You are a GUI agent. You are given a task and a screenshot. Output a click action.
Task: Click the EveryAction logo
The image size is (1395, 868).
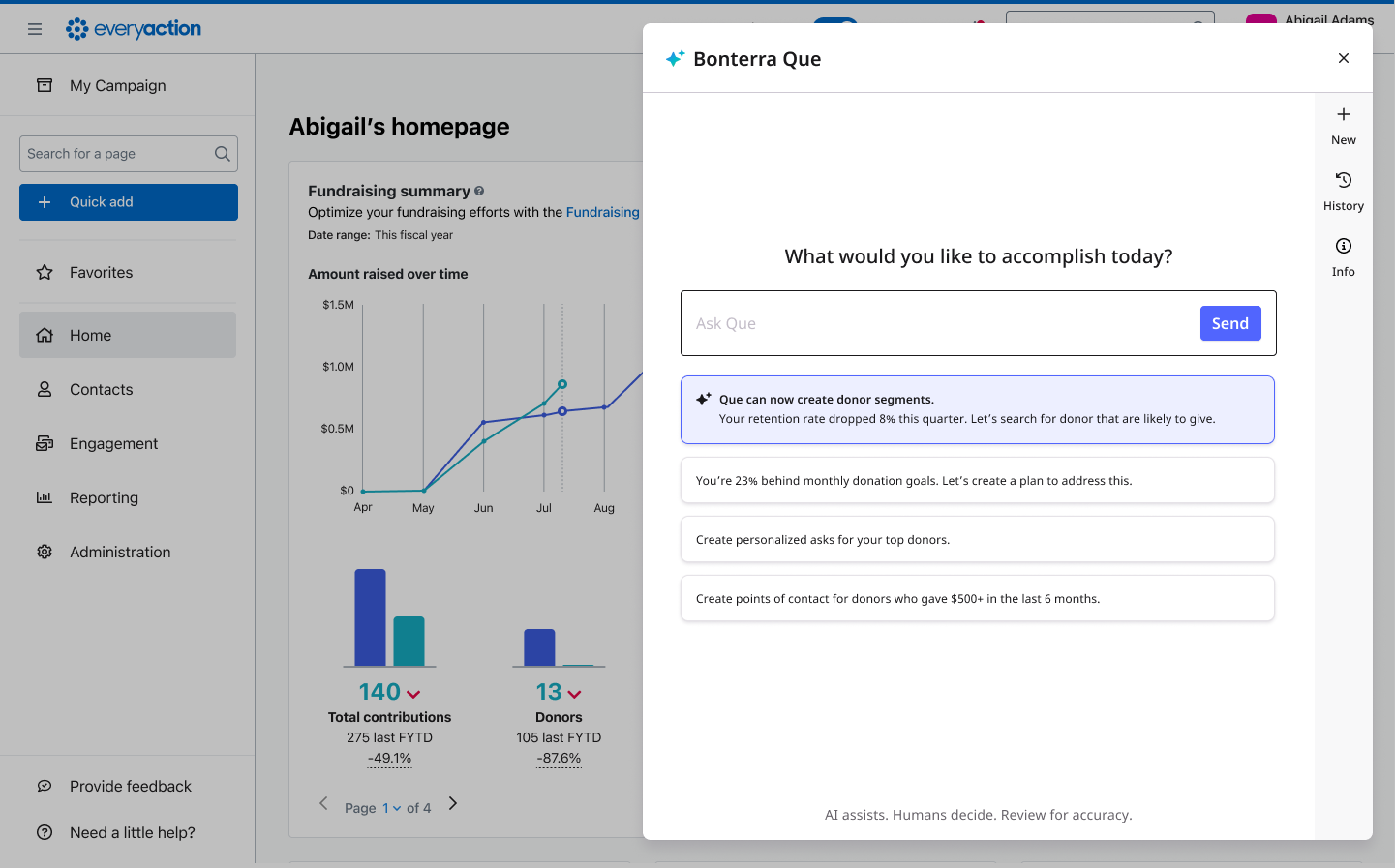134,29
